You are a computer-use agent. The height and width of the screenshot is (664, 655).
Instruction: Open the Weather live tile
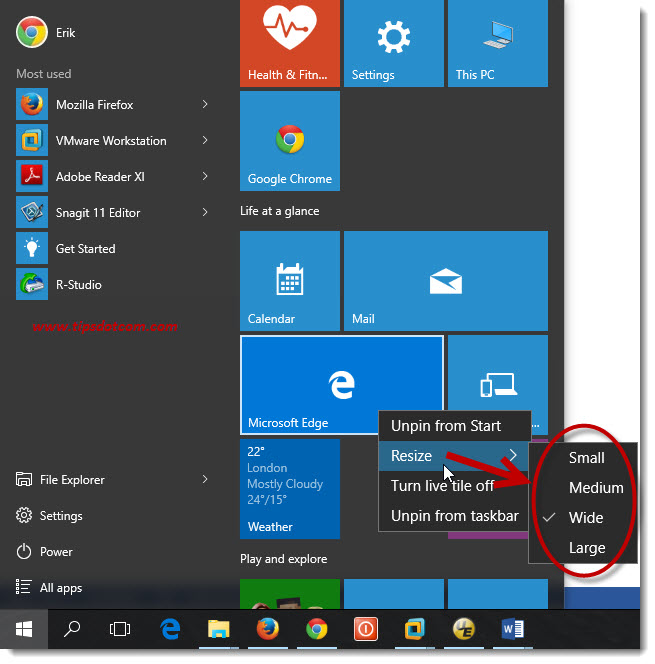click(x=289, y=489)
